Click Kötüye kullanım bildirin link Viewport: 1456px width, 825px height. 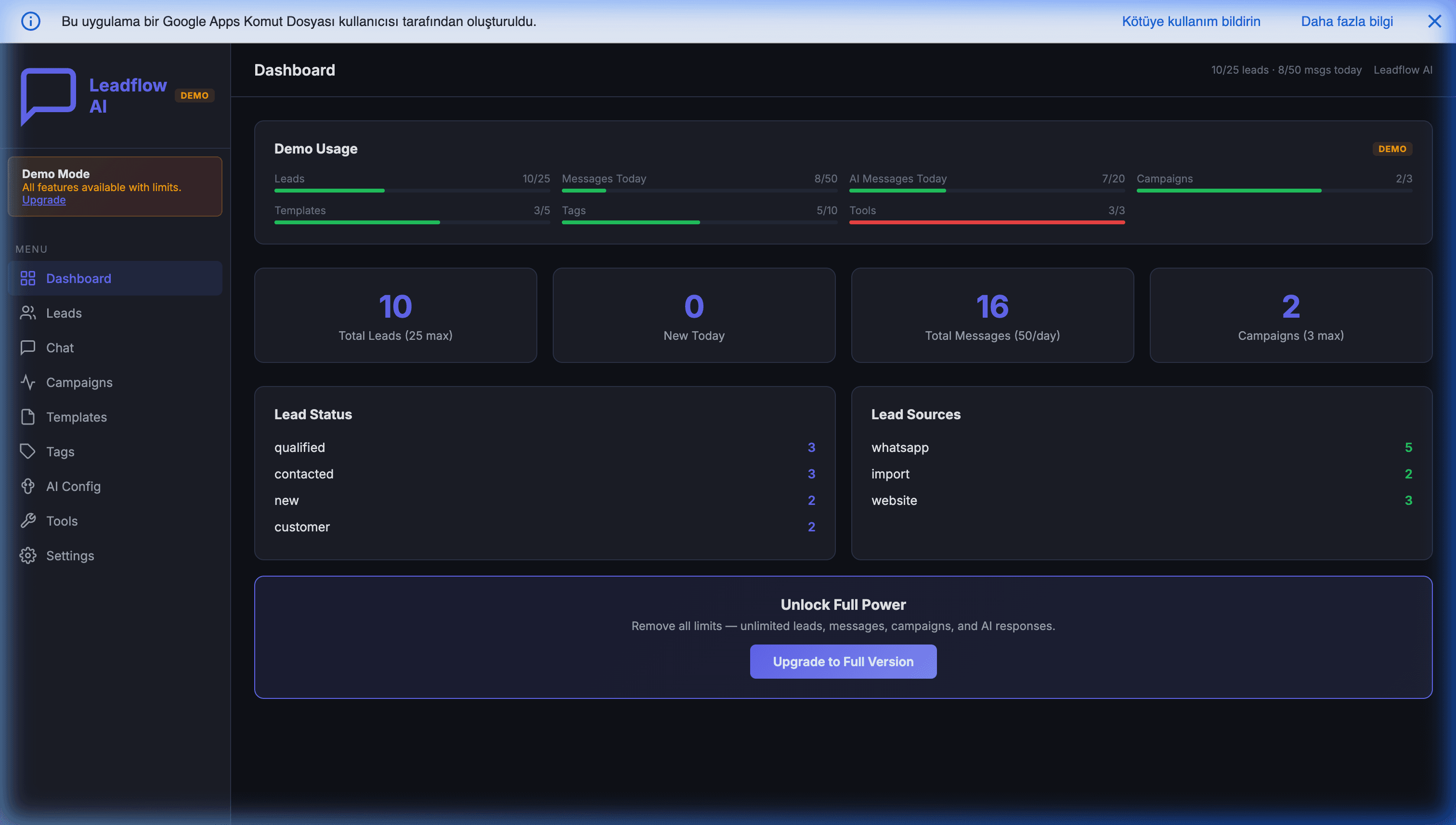coord(1191,21)
